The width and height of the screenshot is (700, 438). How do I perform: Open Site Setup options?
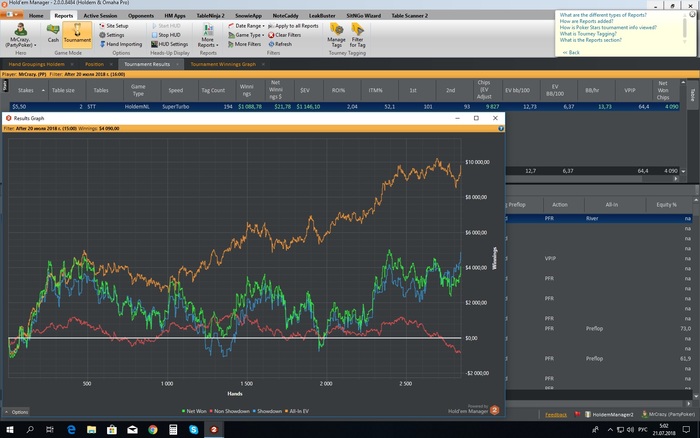pyautogui.click(x=117, y=25)
